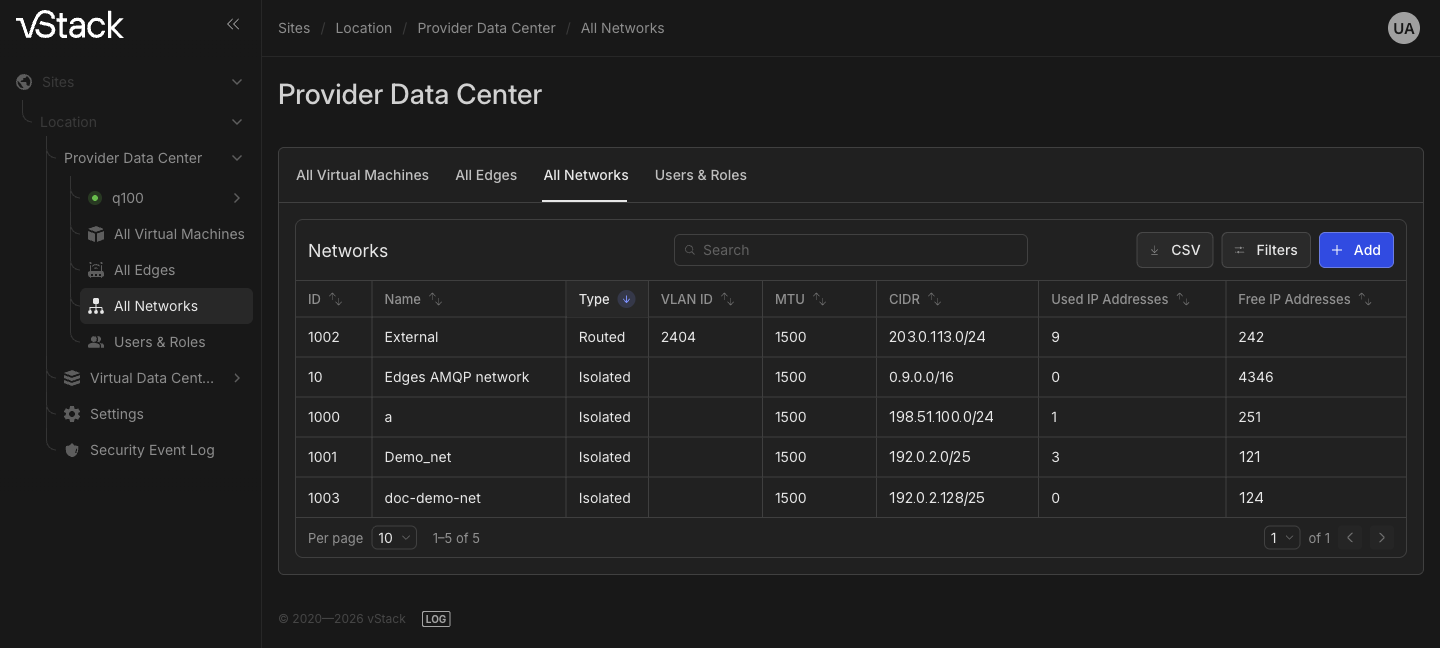Switch to All Edges tab
This screenshot has height=648, width=1440.
(x=486, y=175)
